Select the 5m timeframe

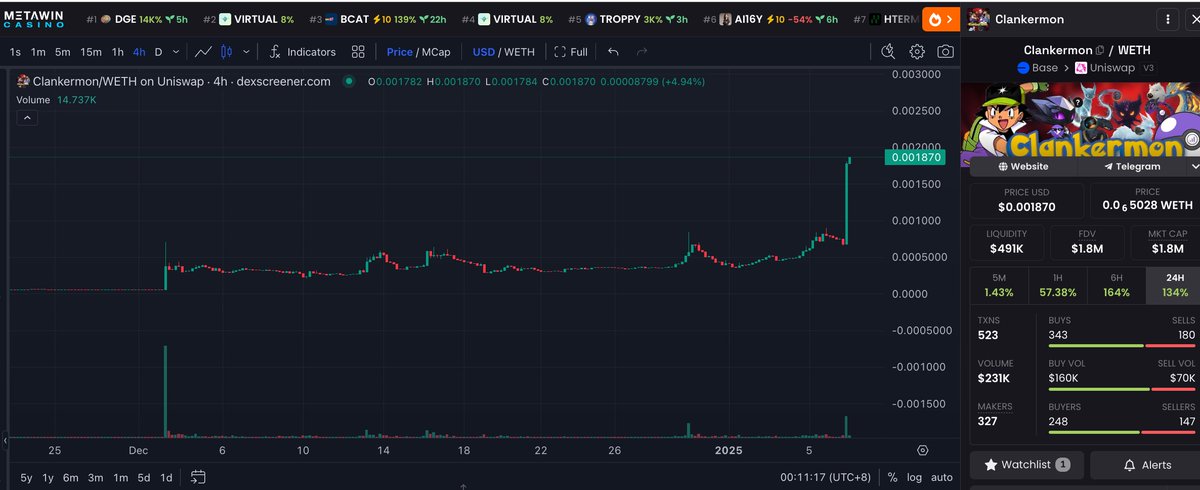(62, 51)
